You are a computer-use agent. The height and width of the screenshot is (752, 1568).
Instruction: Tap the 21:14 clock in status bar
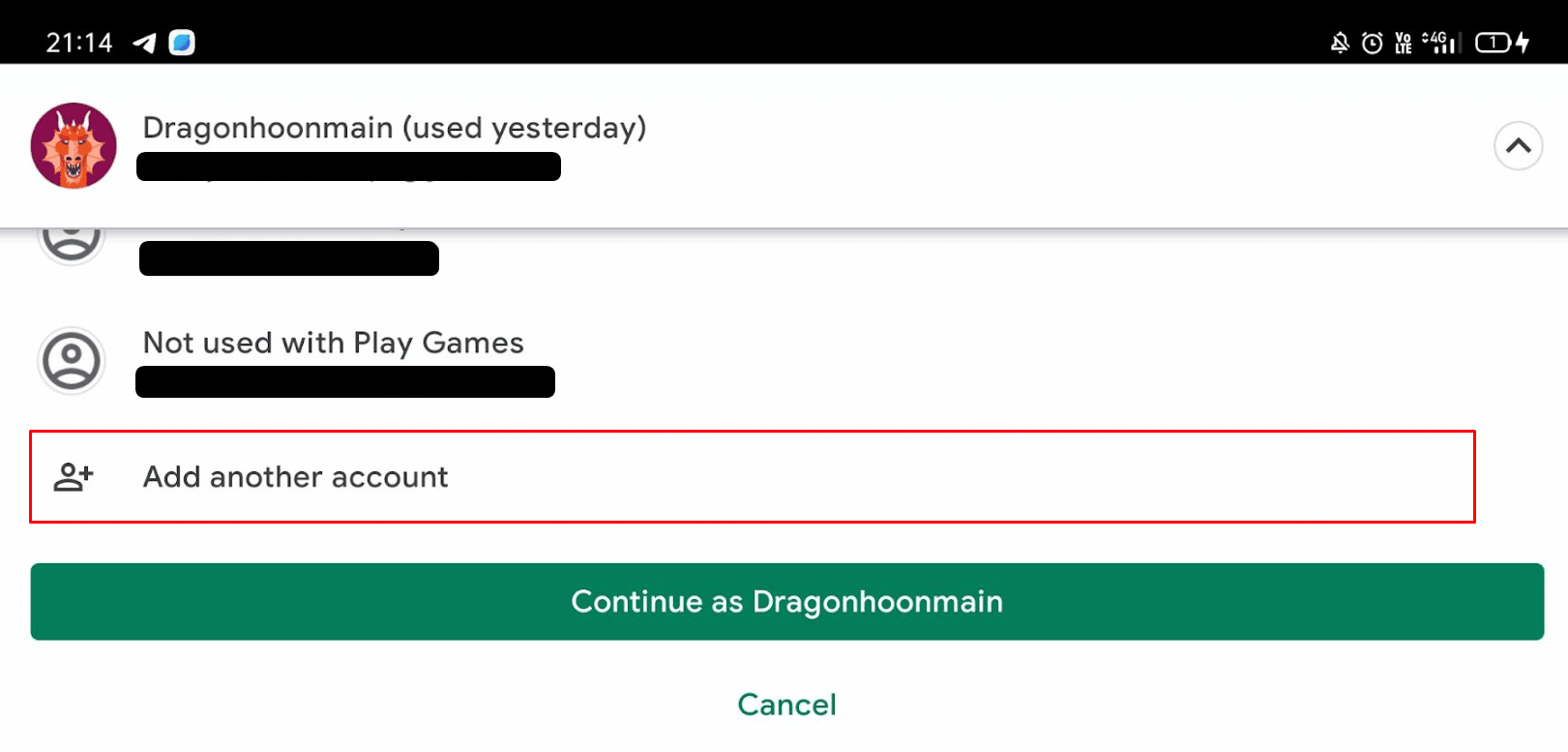point(79,43)
